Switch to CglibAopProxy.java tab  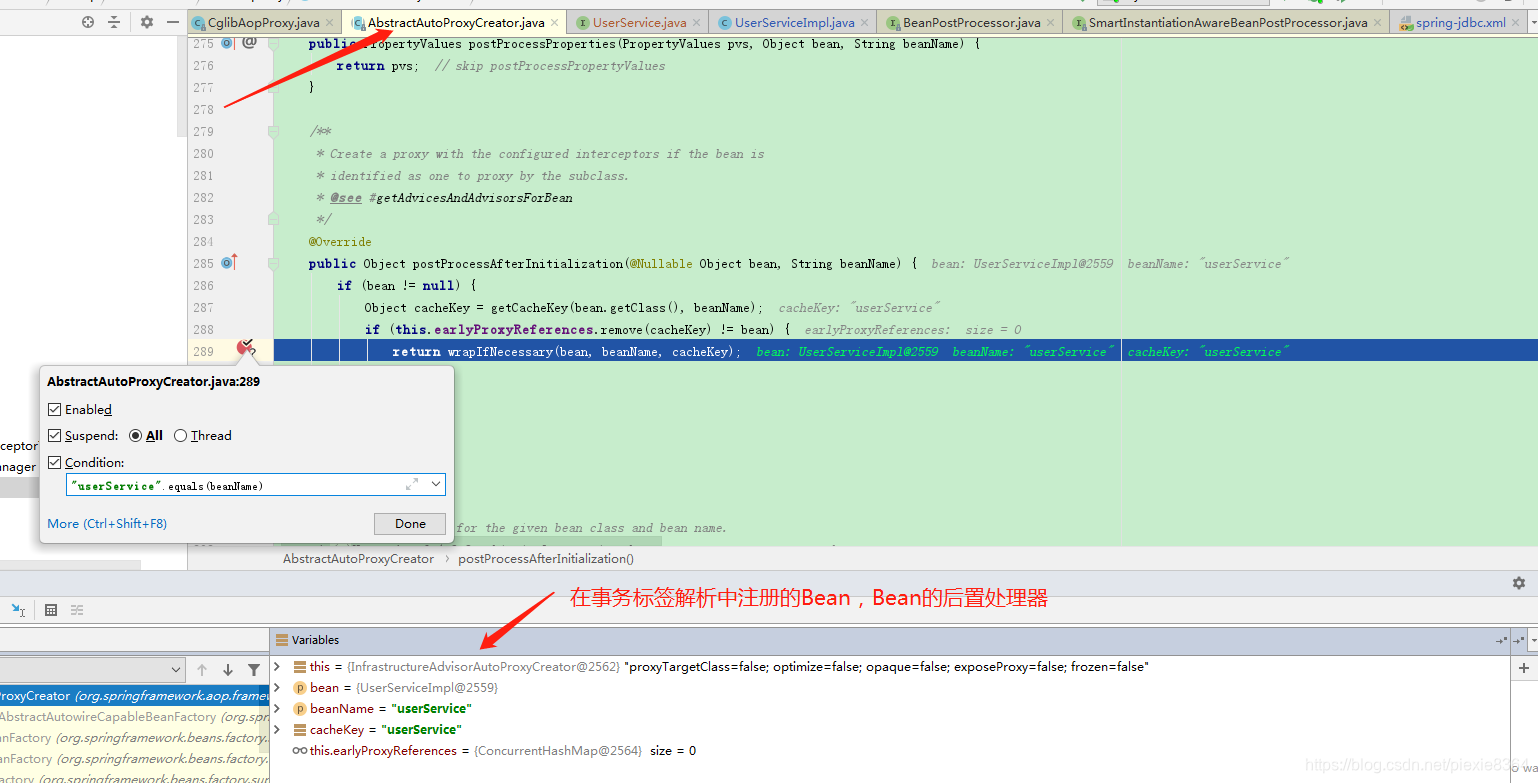pos(263,23)
